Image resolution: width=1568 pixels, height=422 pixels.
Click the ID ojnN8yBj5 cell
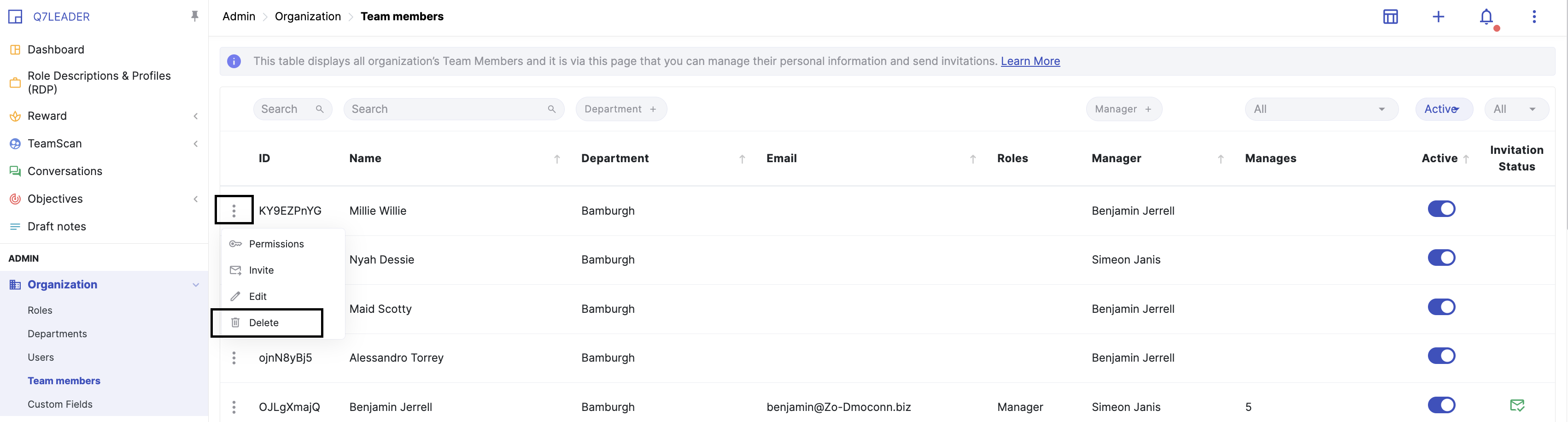286,358
